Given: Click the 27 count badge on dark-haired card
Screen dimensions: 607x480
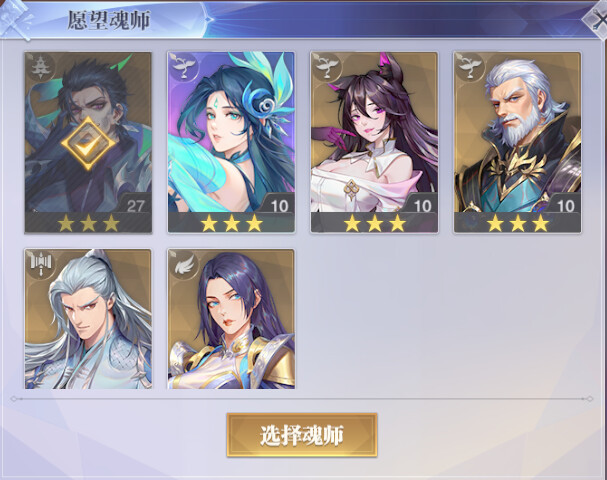Looking at the screenshot, I should [x=135, y=205].
